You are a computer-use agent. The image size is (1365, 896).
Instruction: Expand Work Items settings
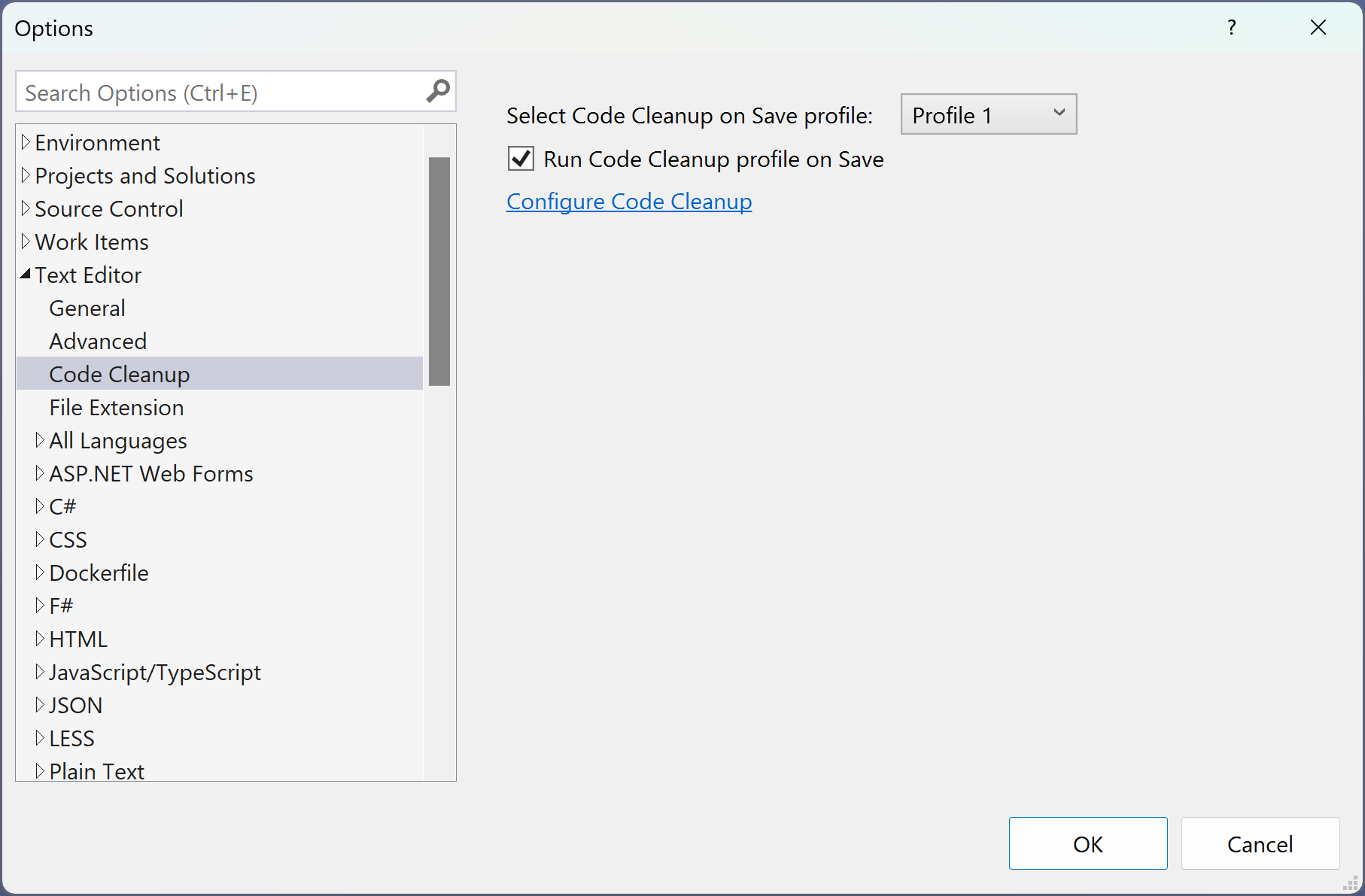(x=25, y=241)
